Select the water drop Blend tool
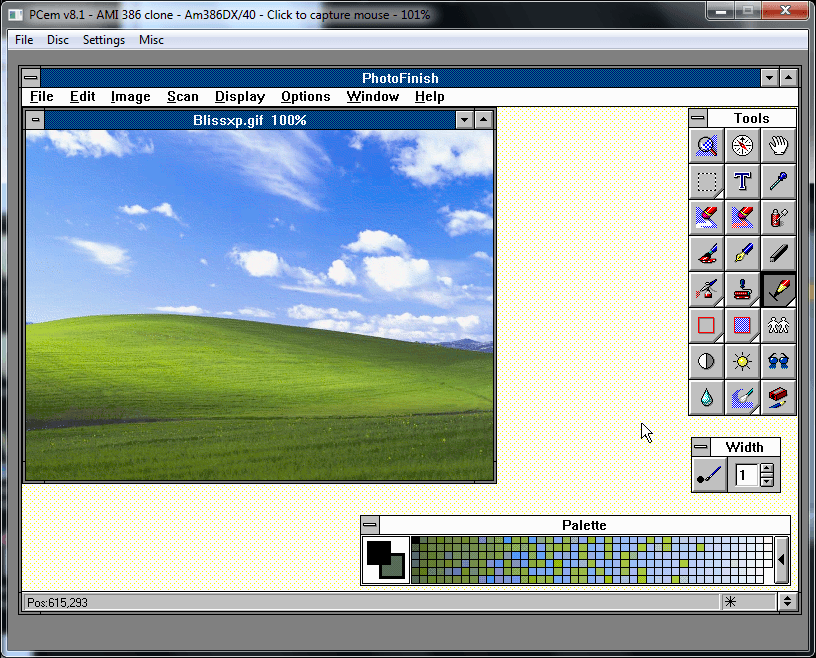This screenshot has height=658, width=816. coord(706,397)
